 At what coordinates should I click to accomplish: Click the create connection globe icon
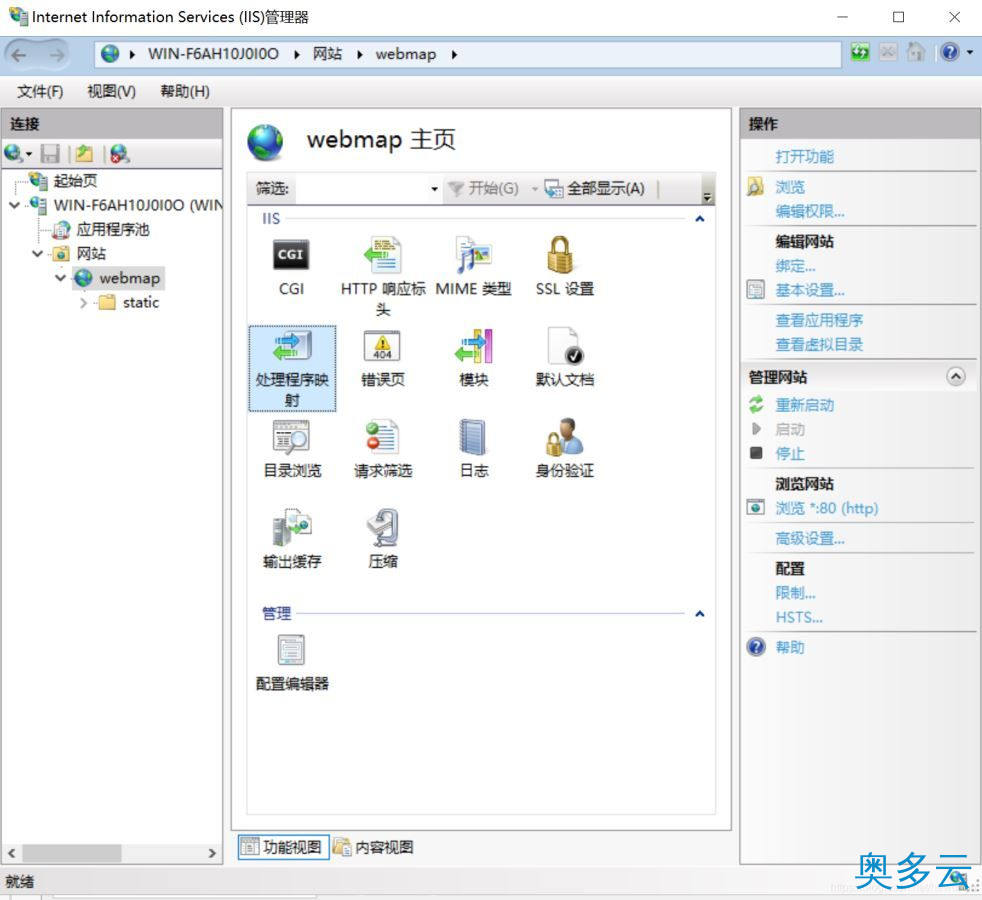pos(13,153)
